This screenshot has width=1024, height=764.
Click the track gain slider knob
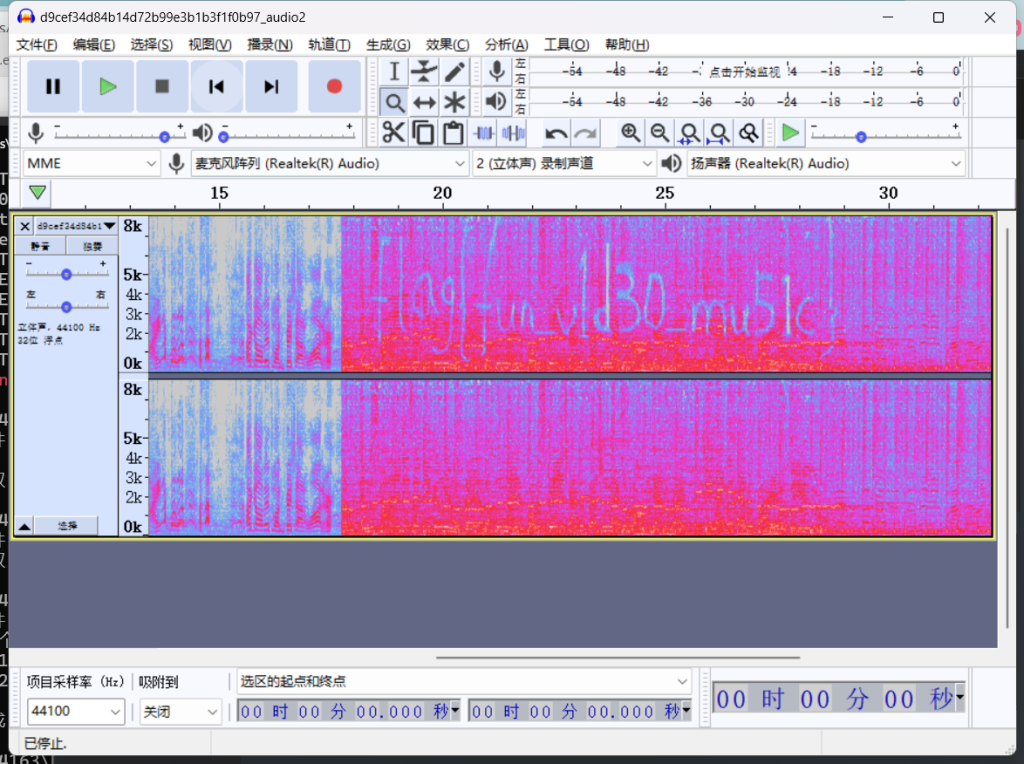pyautogui.click(x=66, y=274)
